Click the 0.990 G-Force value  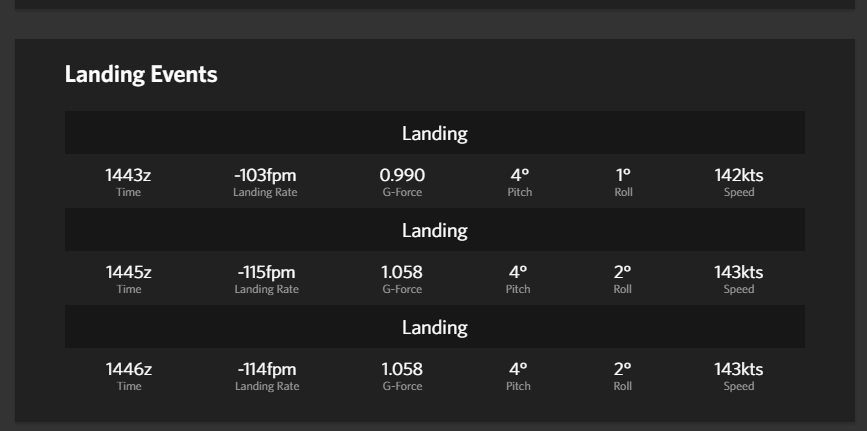tap(402, 175)
